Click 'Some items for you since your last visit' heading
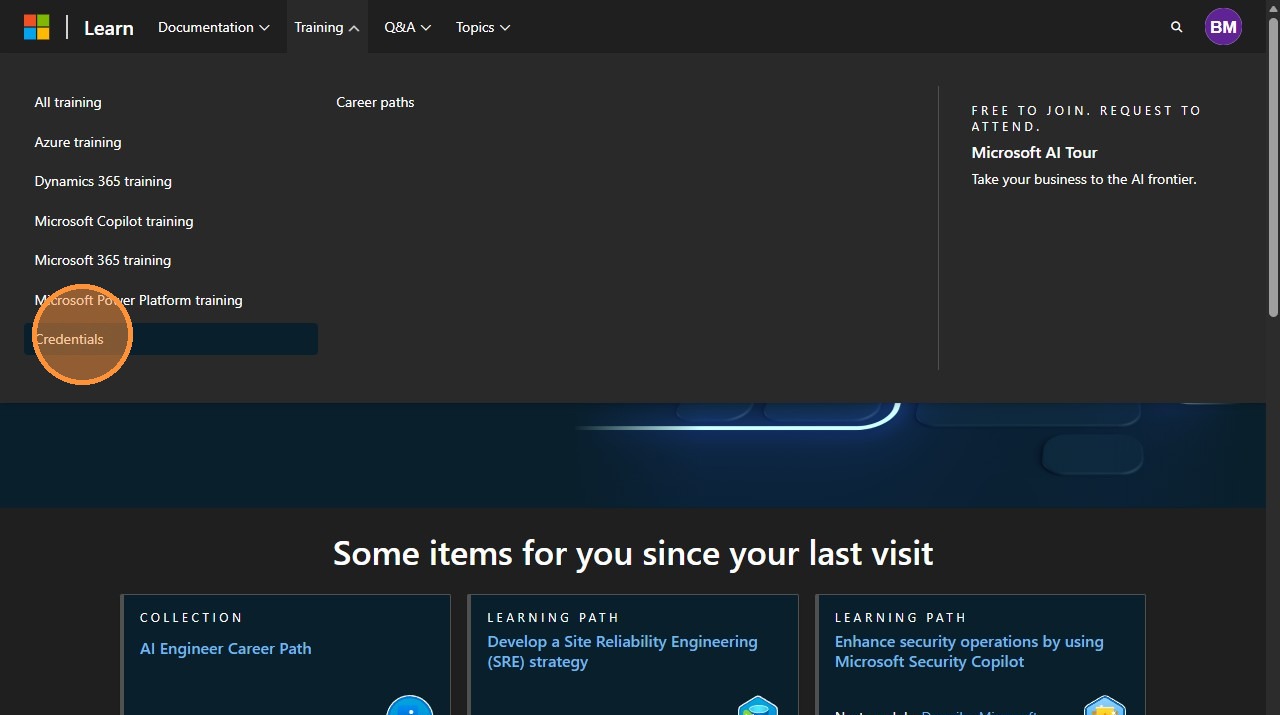 point(633,553)
